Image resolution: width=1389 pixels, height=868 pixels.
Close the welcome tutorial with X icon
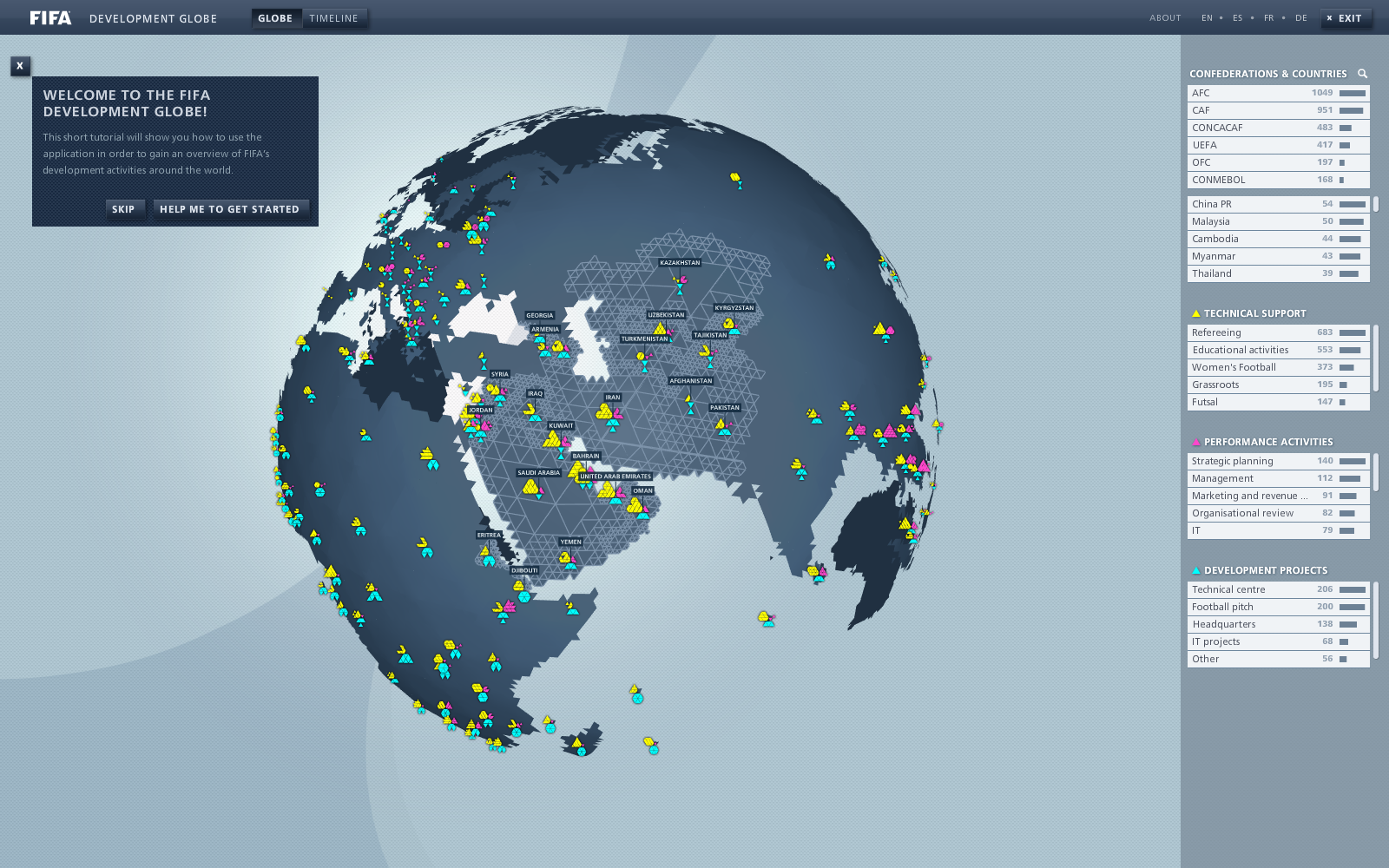[20, 66]
